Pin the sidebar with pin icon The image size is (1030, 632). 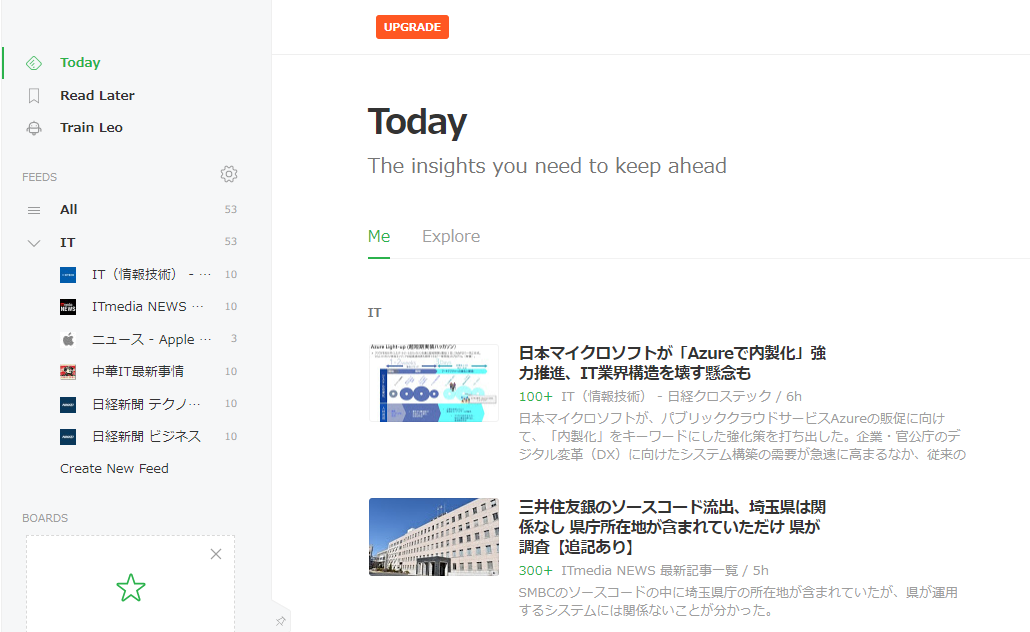(x=280, y=621)
